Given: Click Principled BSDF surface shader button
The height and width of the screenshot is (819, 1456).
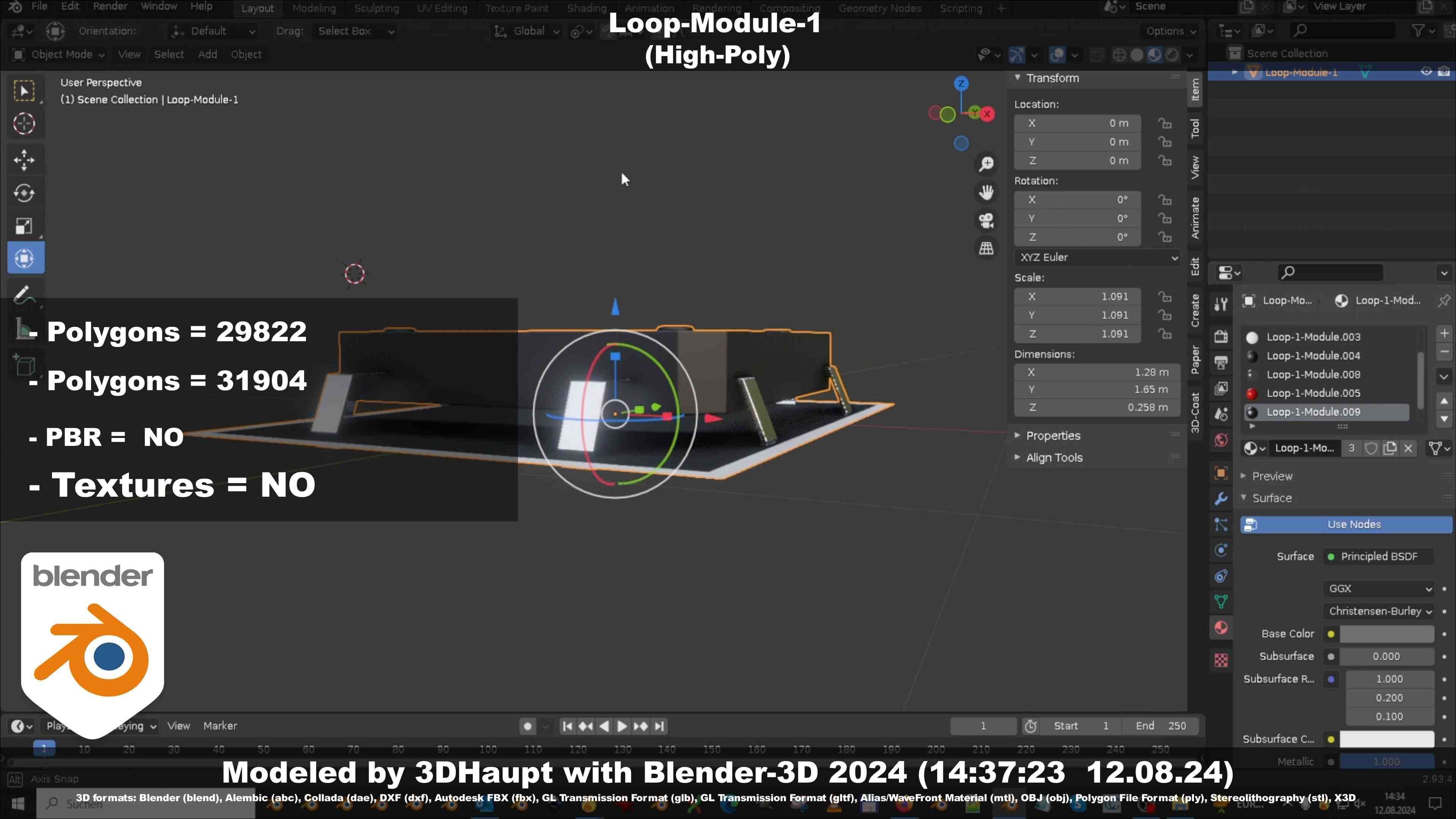Looking at the screenshot, I should pos(1378,557).
